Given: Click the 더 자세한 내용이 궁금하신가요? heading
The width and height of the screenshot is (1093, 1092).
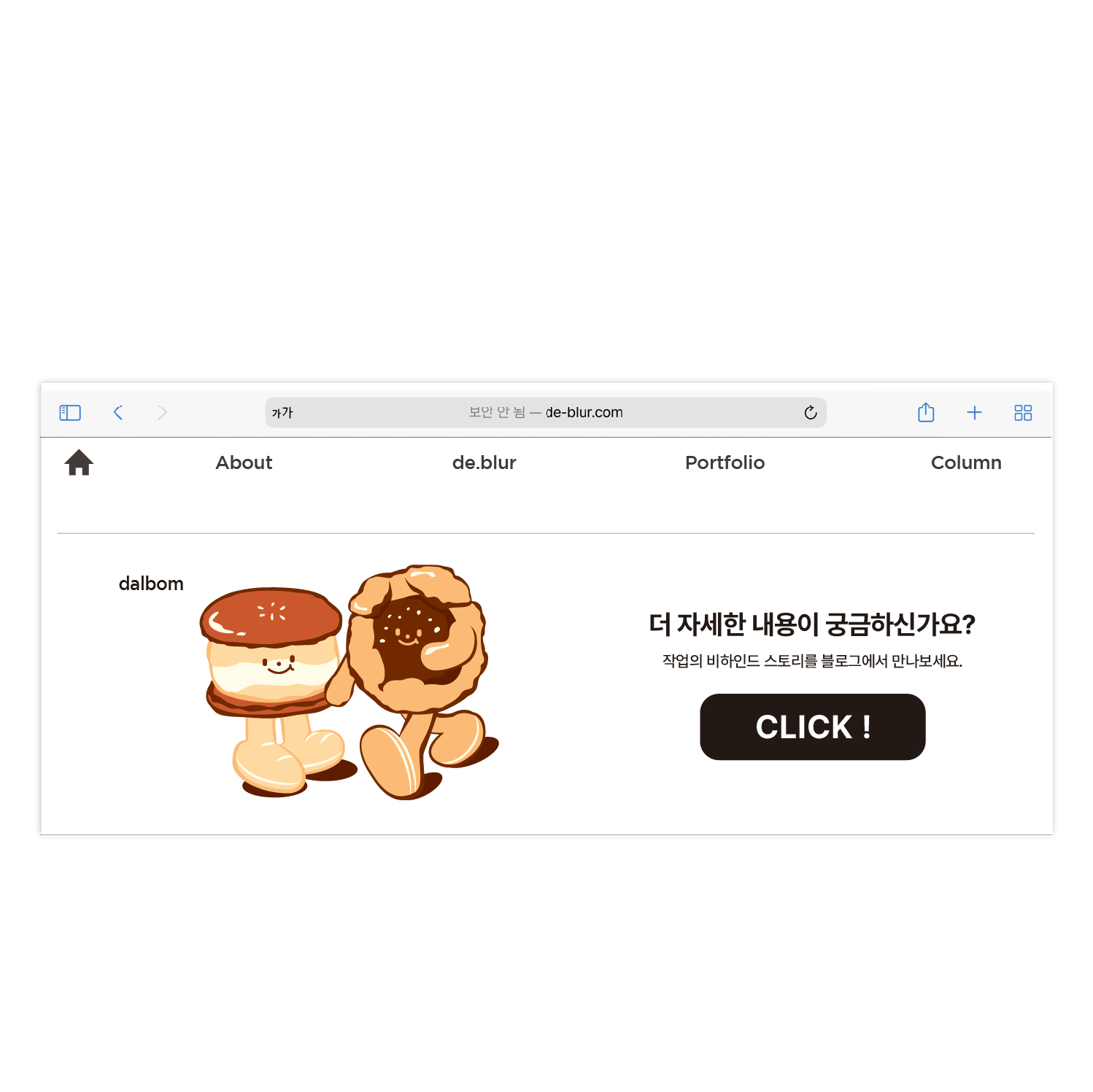Looking at the screenshot, I should click(812, 624).
